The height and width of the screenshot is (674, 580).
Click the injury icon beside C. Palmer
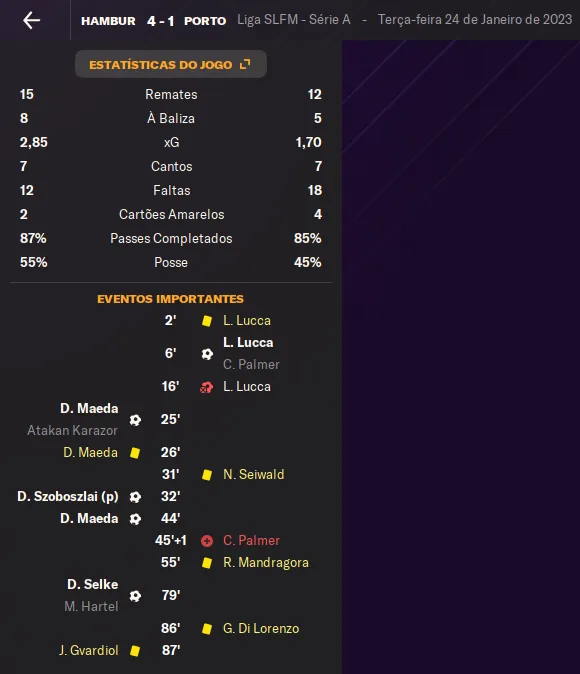click(207, 541)
